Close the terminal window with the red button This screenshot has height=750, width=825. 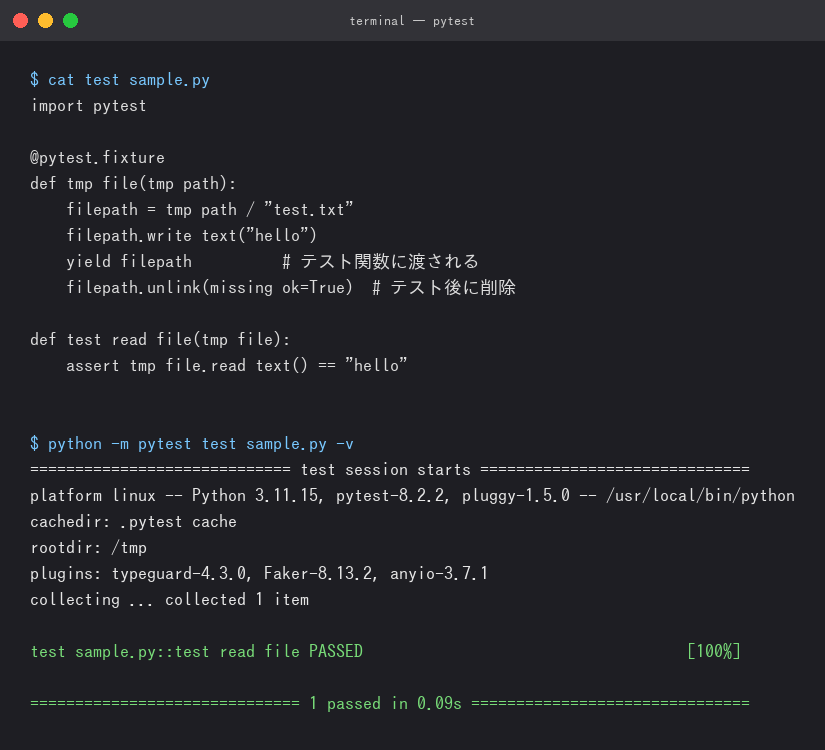[21, 21]
